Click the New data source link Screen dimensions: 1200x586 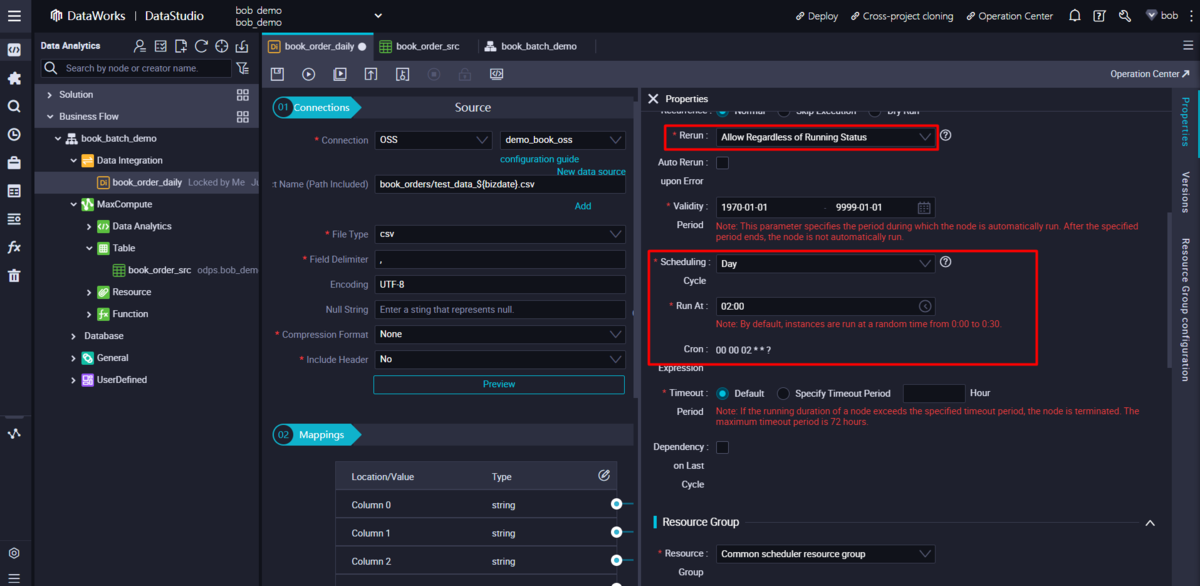[591, 172]
